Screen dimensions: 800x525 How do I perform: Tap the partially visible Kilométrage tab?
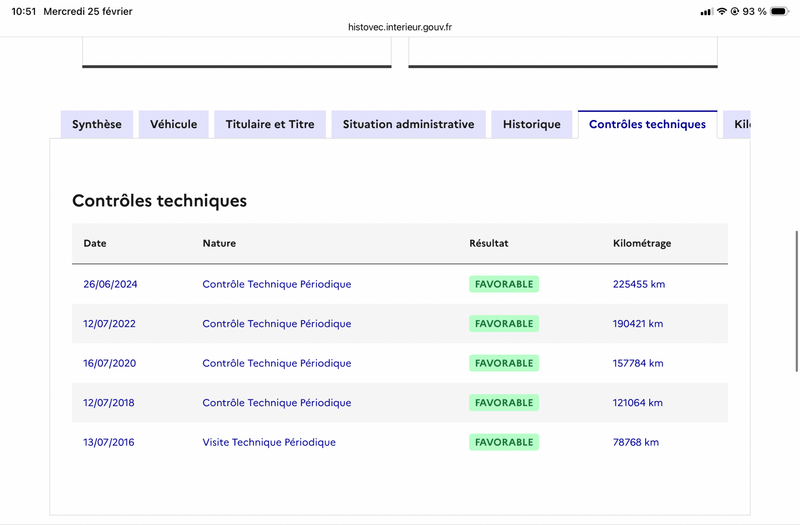click(740, 125)
